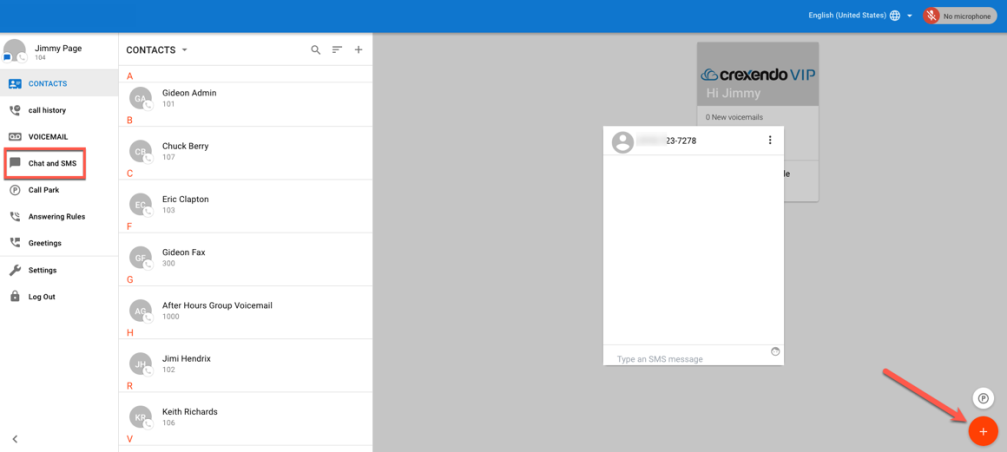1007x452 pixels.
Task: Click the GF avatar of Gideon Fax
Action: tap(141, 258)
